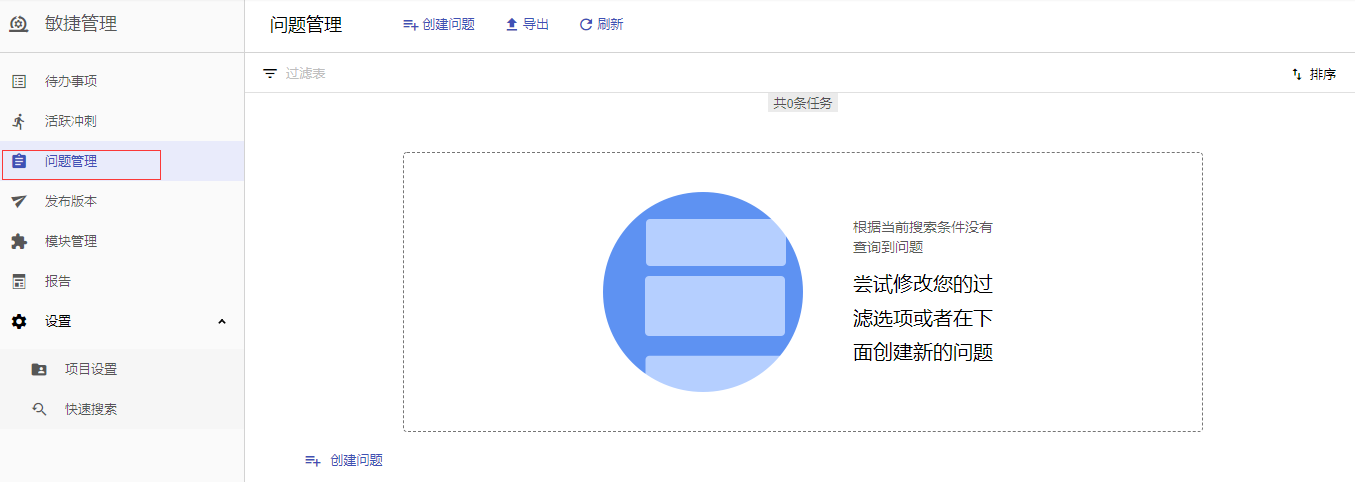Screen dimensions: 1355x482
Task: Click the empty-state stacked cards illustration
Action: (x=703, y=292)
